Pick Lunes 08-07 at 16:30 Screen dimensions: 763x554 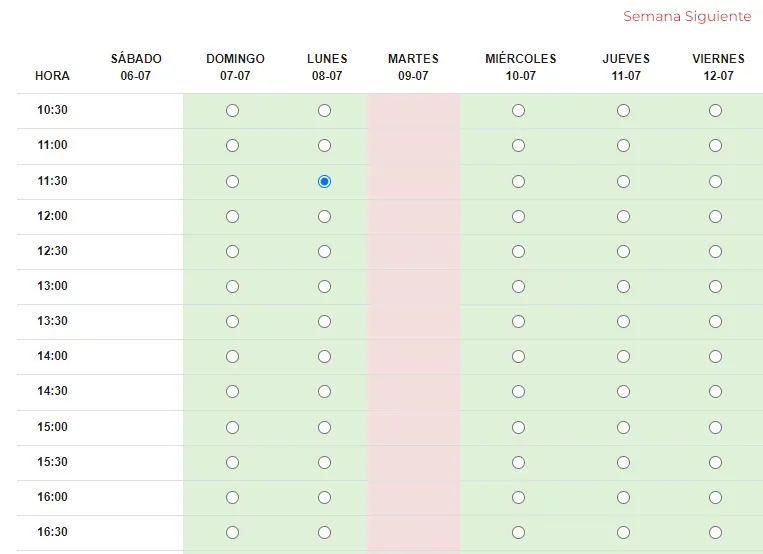pyautogui.click(x=324, y=532)
